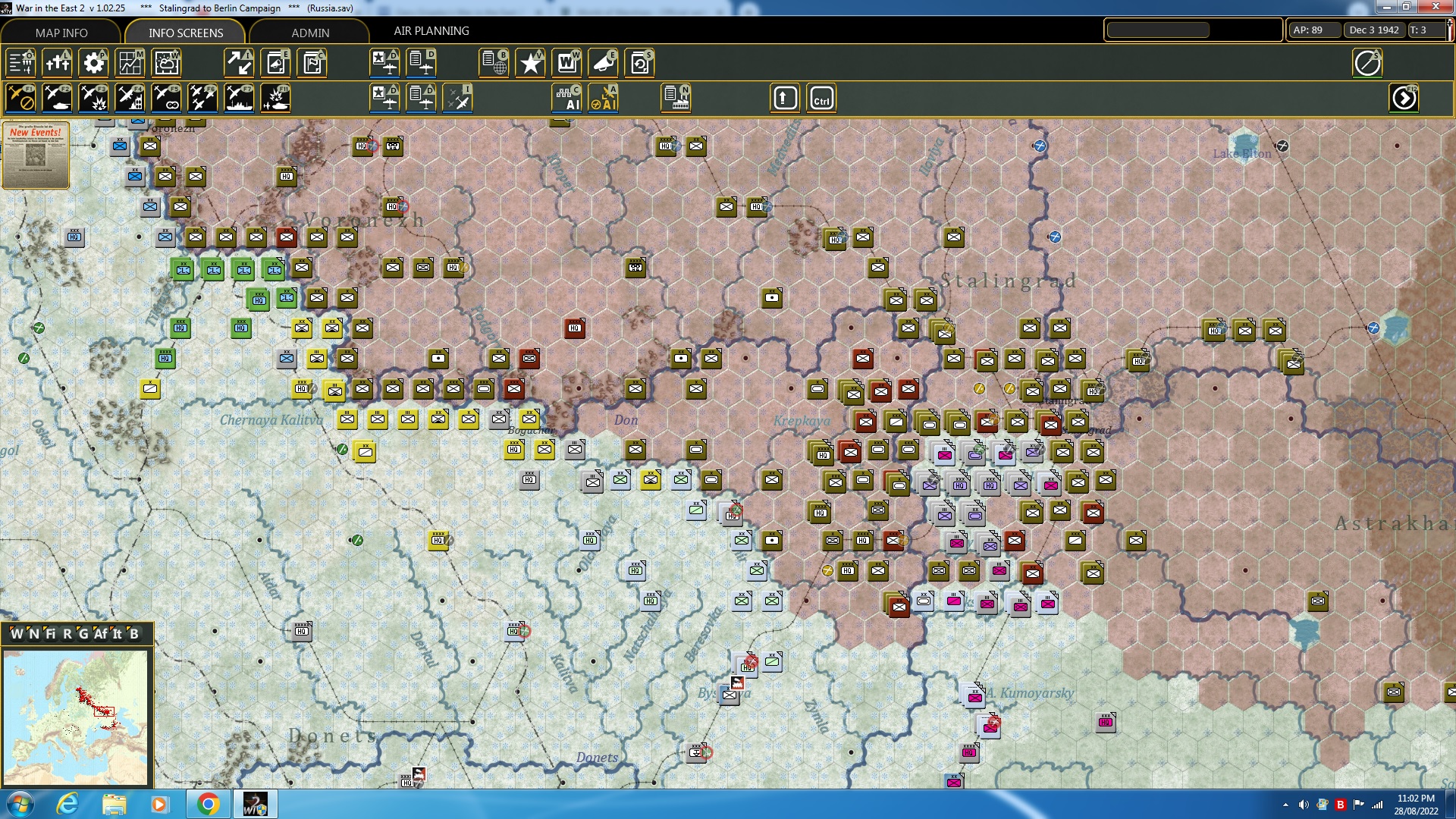
Task: Click the AP: 89 admin points display
Action: (1314, 30)
